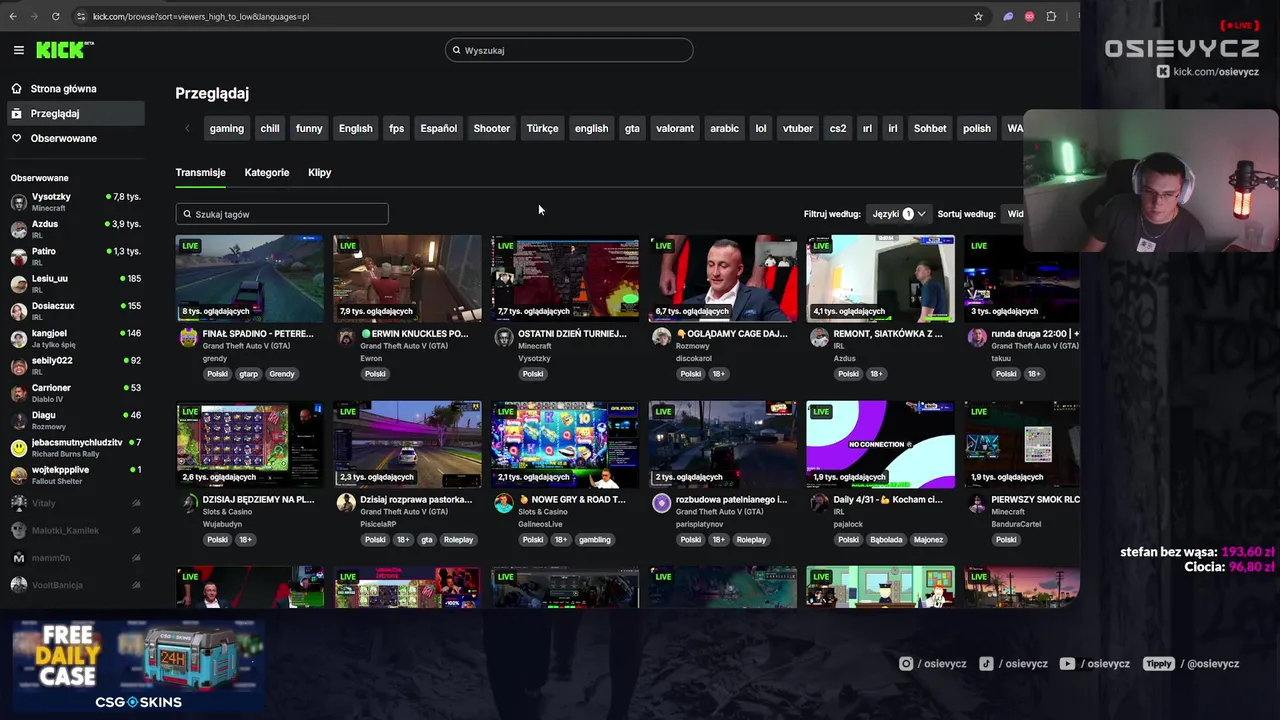1280x720 pixels.
Task: Click the gambling tag under GalineosLive
Action: point(594,540)
